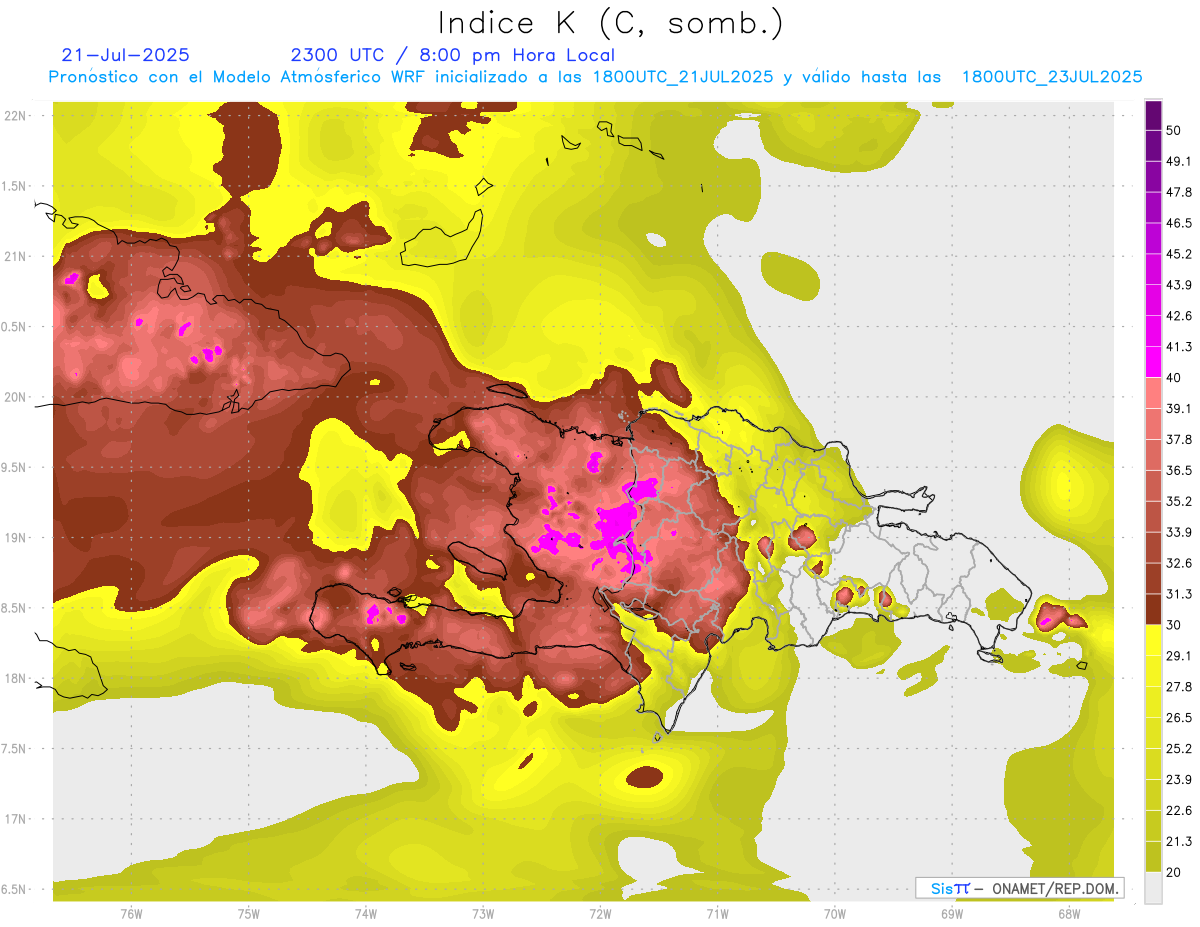Click the "31.3" color scale value
The height and width of the screenshot is (927, 1200).
click(x=1179, y=594)
